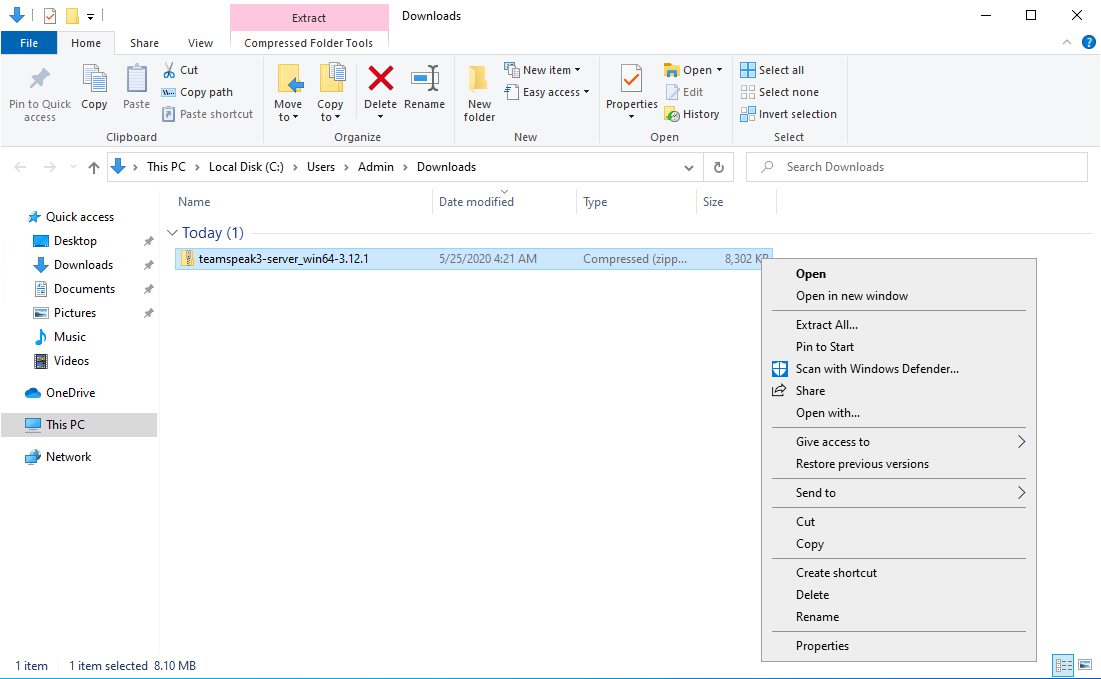Click the Rename ribbon icon
The height and width of the screenshot is (679, 1101).
point(425,79)
